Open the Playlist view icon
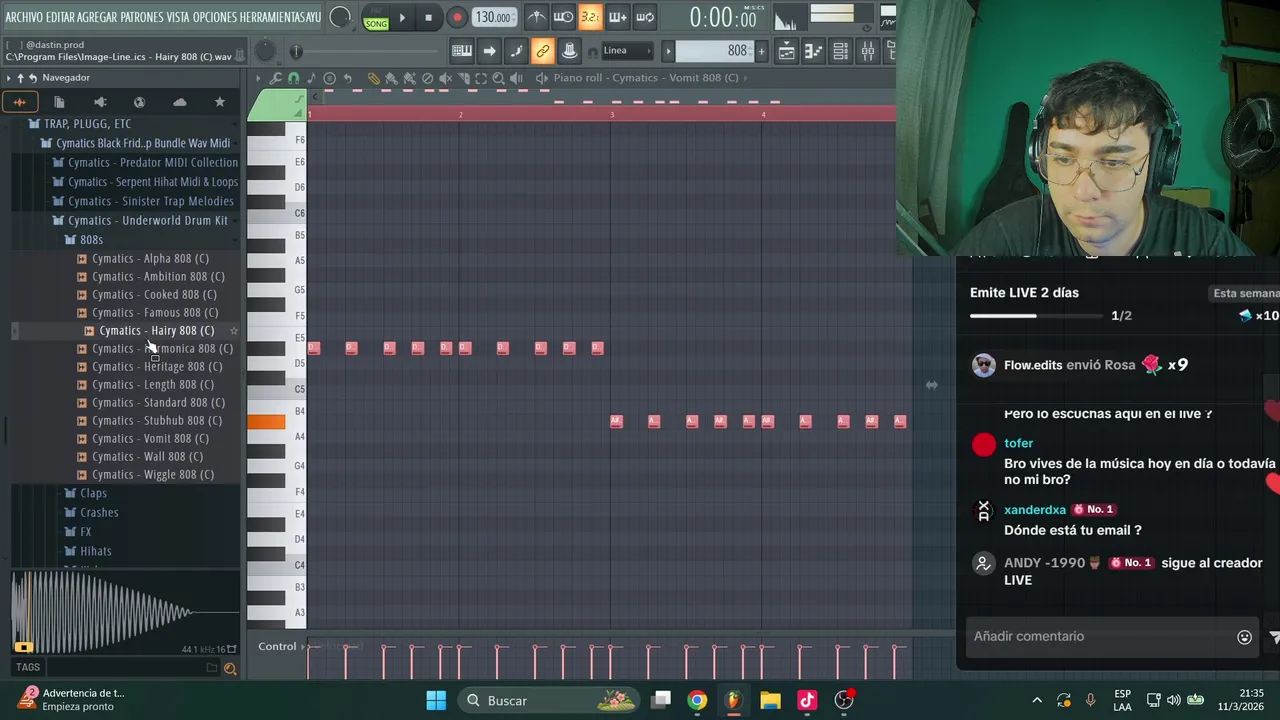This screenshot has width=1280, height=720. 788,51
